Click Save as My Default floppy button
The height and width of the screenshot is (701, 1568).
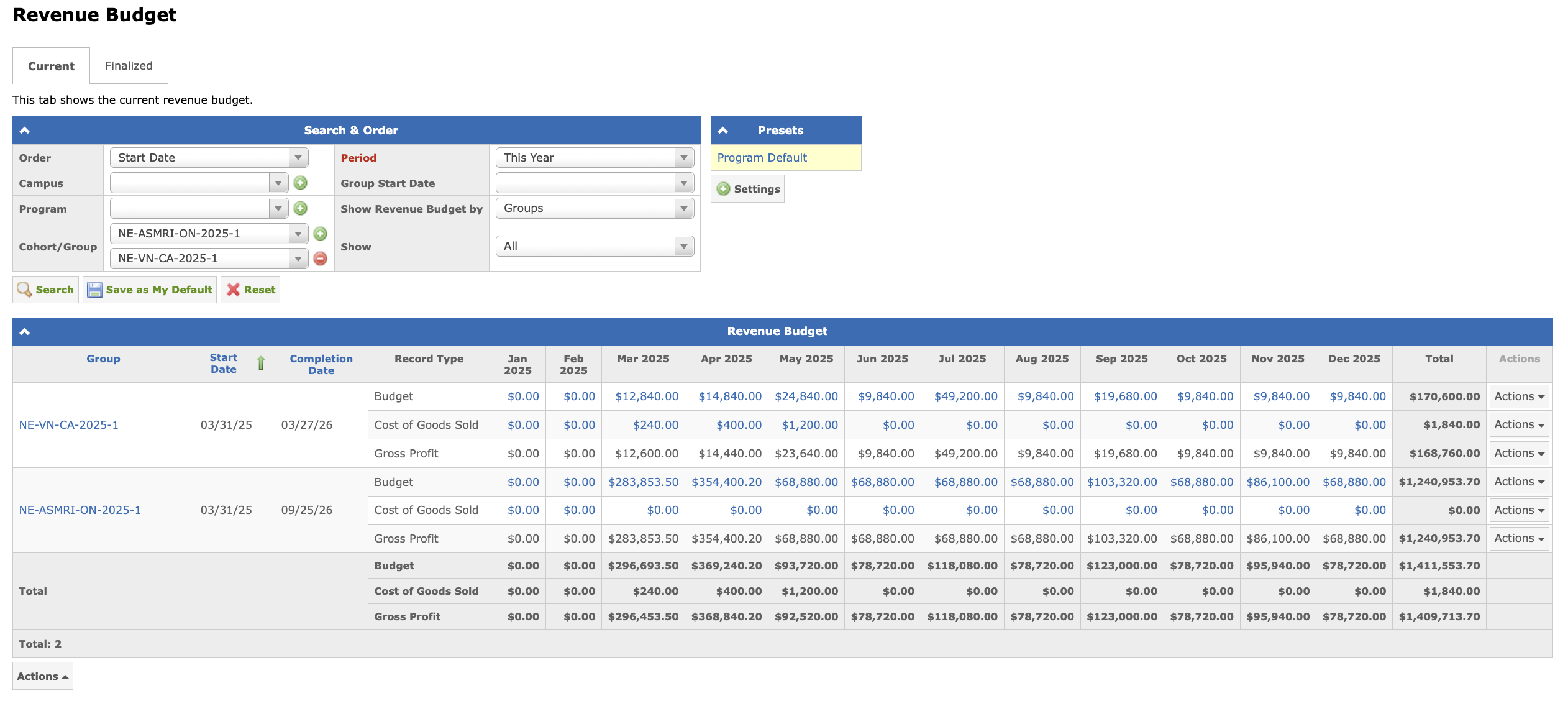150,290
